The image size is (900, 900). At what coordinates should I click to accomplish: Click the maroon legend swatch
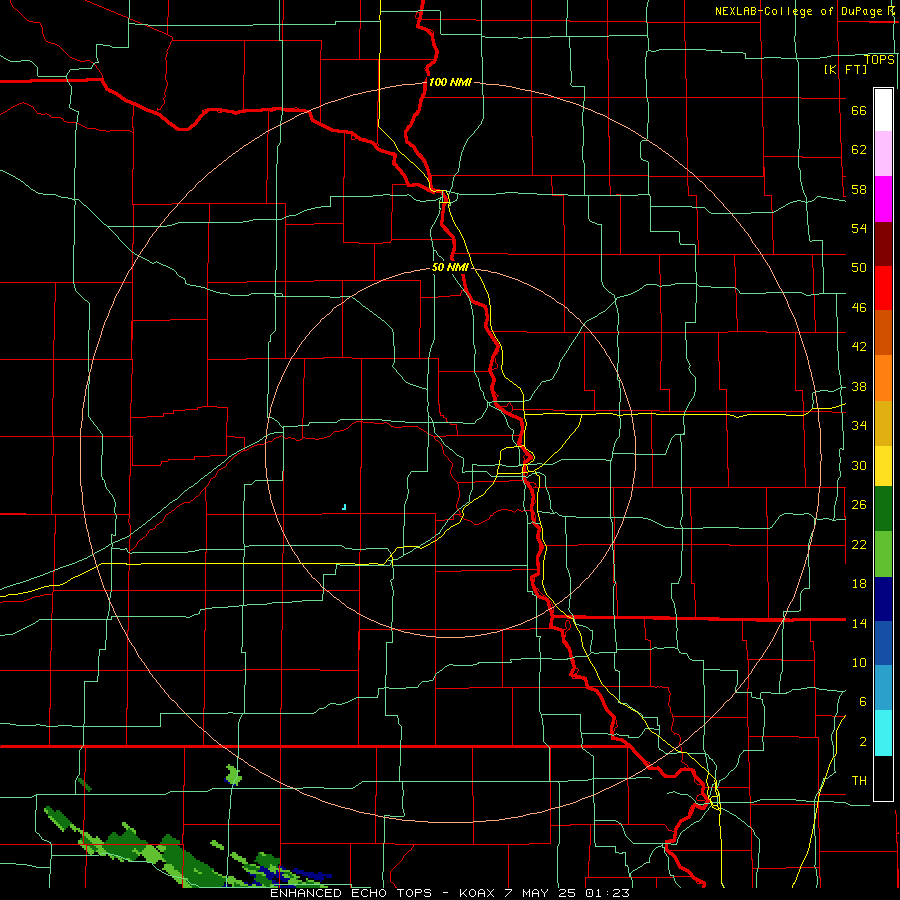click(883, 244)
